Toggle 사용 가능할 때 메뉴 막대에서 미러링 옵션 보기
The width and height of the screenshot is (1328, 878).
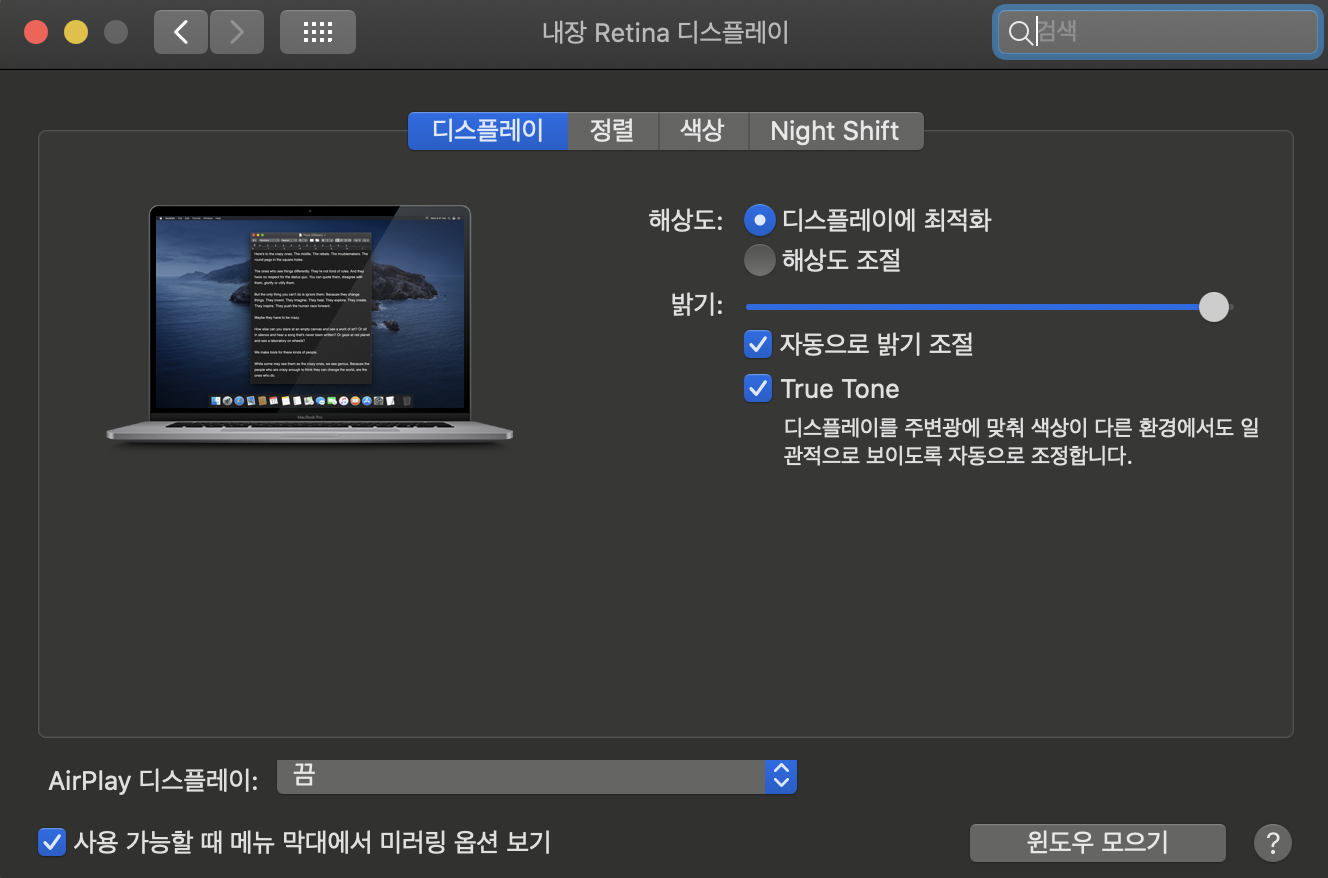51,842
